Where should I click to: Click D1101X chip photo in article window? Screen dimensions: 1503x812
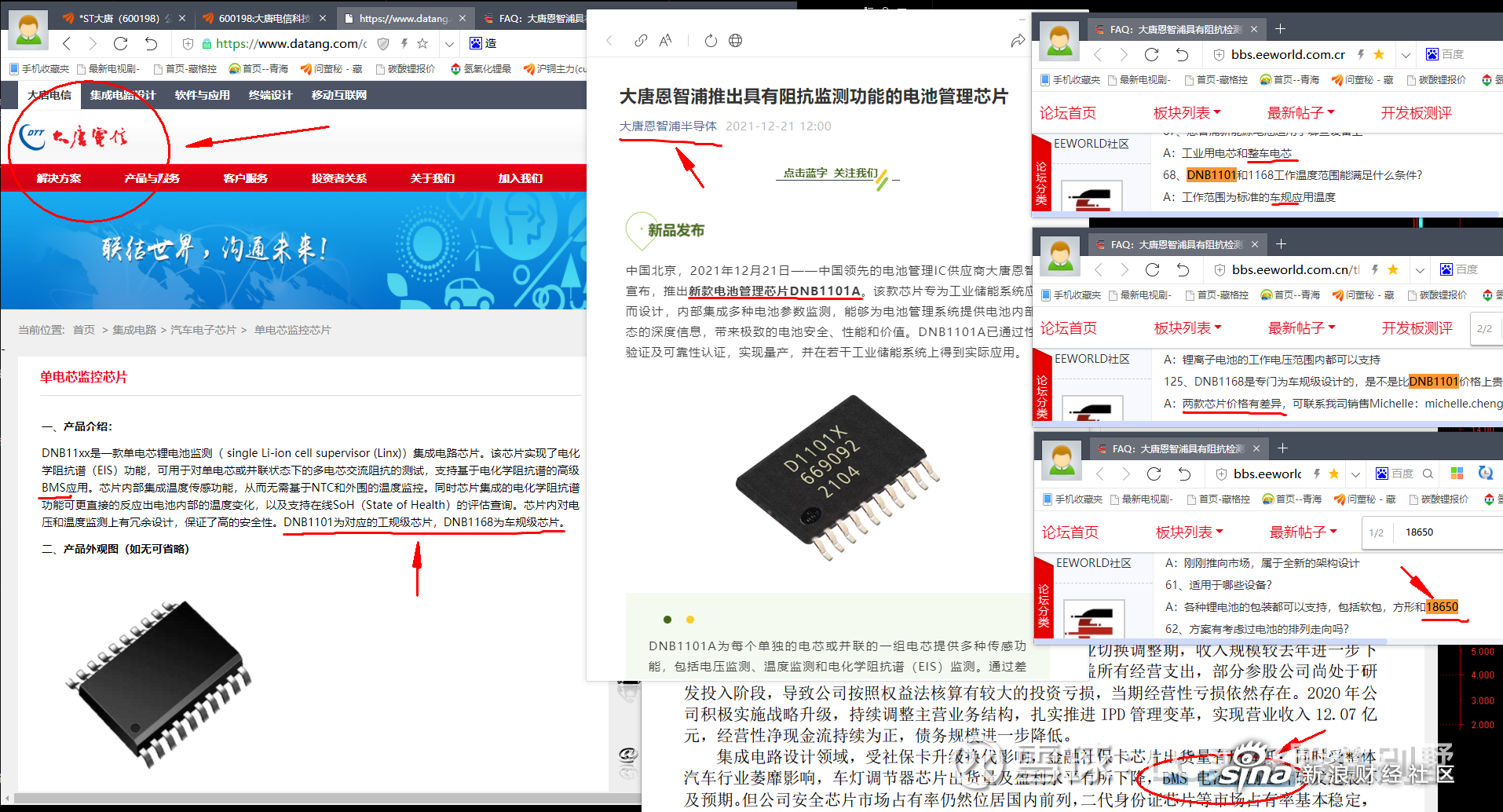pyautogui.click(x=836, y=477)
